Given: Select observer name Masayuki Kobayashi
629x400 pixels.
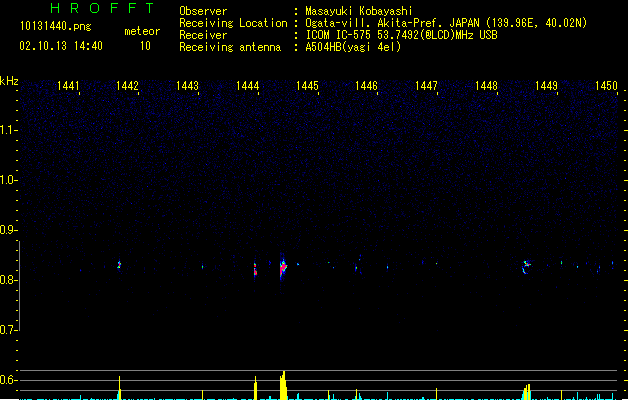Looking at the screenshot, I should tap(359, 11).
